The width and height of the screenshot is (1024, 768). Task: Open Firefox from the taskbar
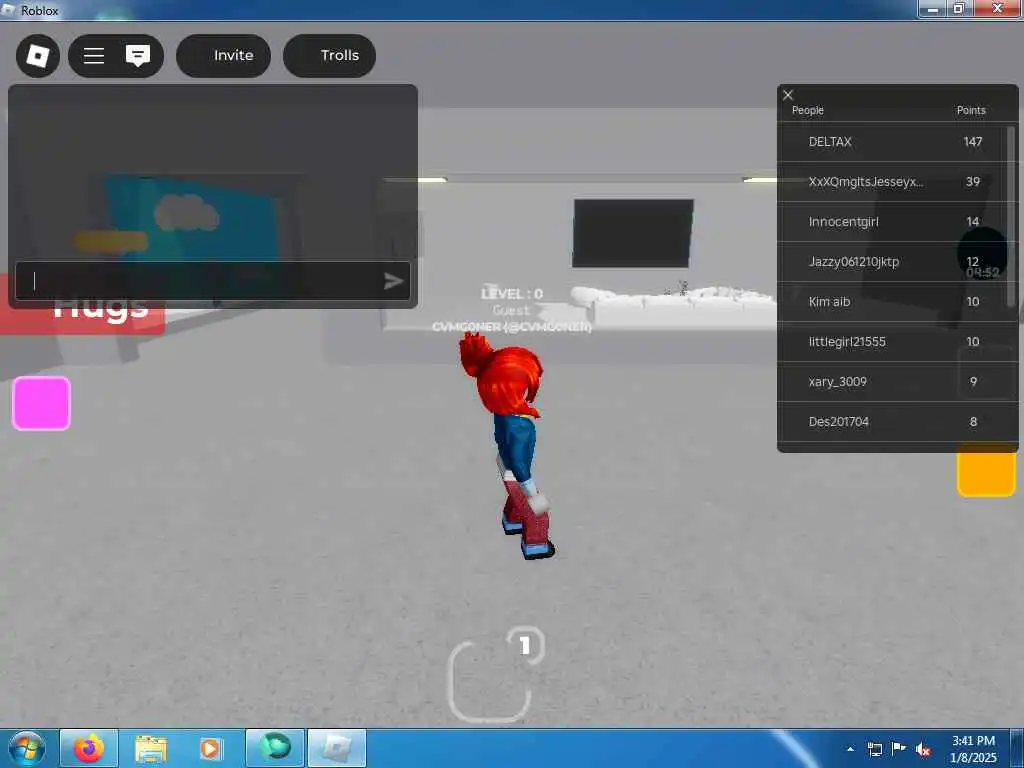pyautogui.click(x=89, y=748)
